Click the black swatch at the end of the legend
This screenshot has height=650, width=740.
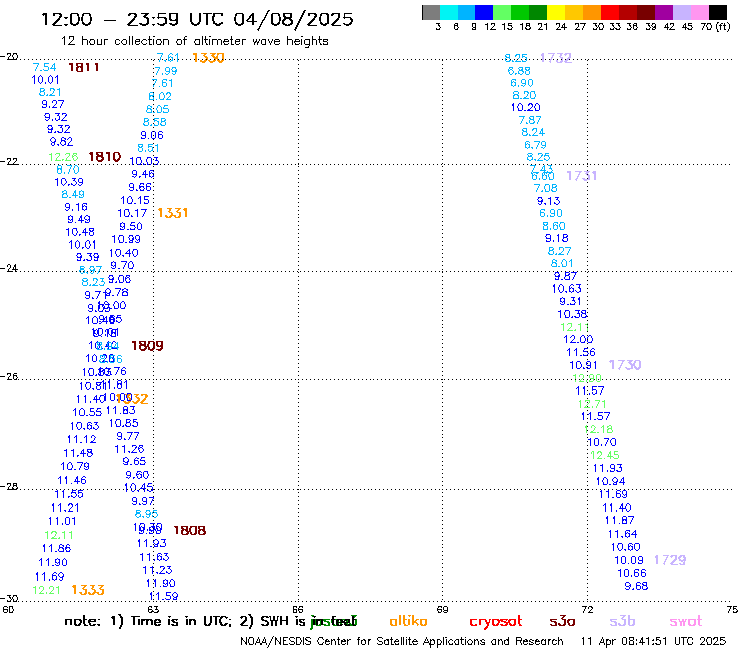tap(718, 12)
